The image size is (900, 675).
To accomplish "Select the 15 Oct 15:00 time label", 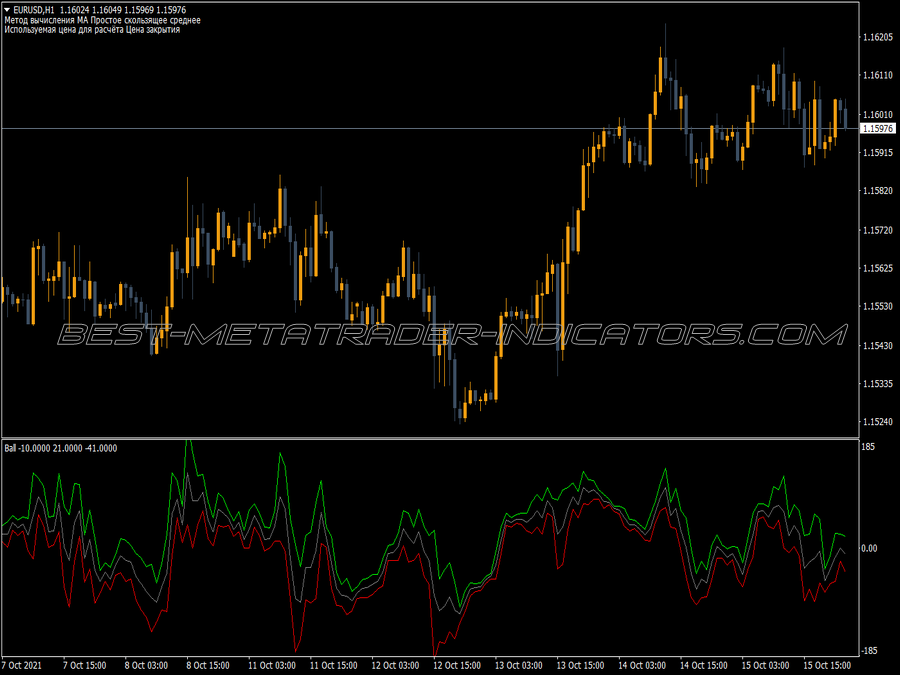I will point(827,665).
